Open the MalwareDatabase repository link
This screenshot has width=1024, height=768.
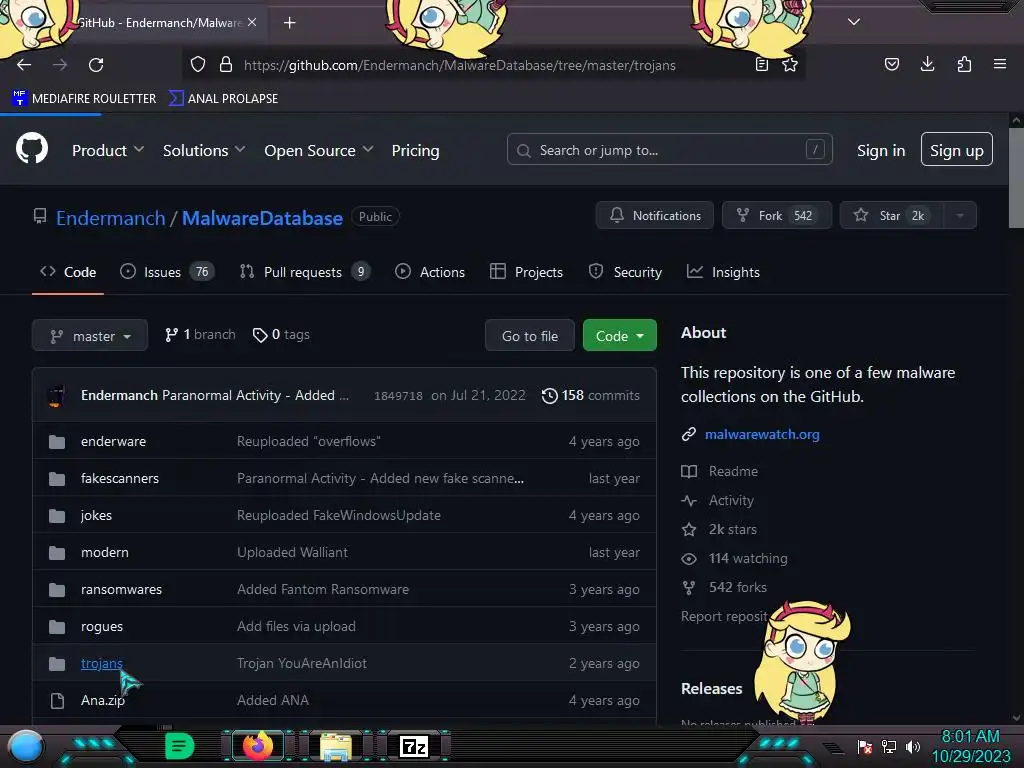(262, 218)
